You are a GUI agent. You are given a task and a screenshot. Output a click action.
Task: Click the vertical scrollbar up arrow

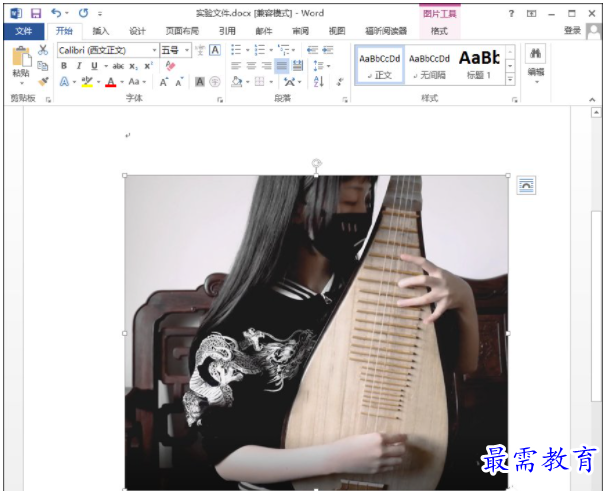coord(596,112)
